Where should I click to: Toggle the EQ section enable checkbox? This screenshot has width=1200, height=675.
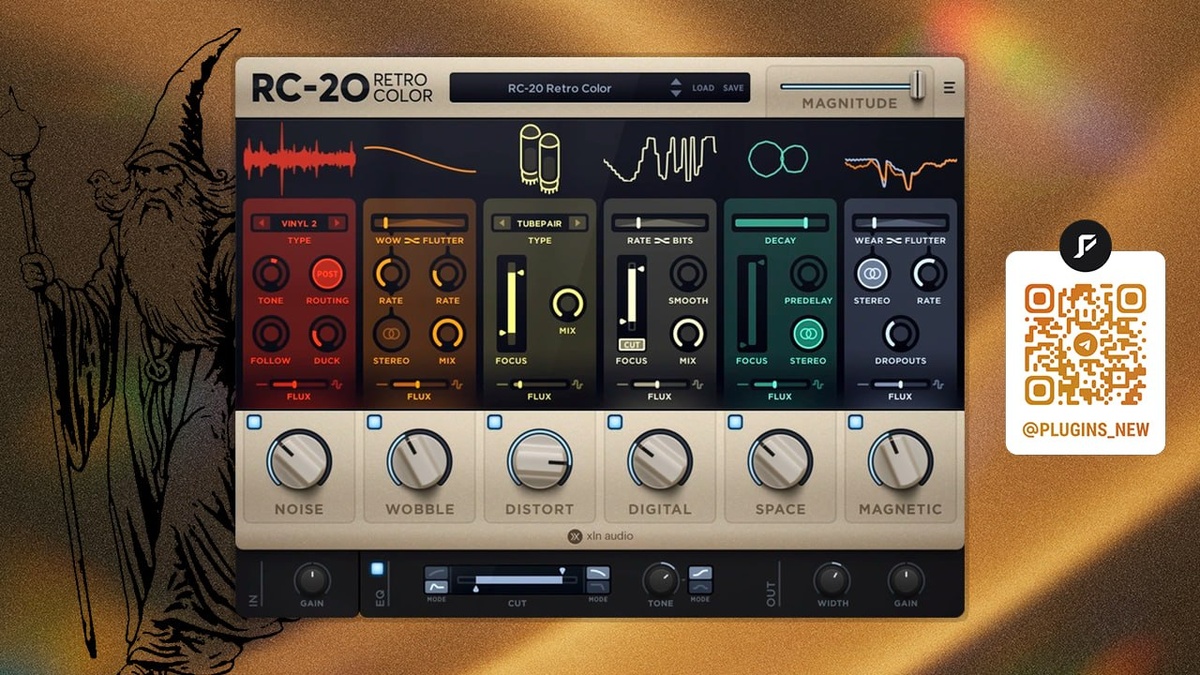click(377, 569)
